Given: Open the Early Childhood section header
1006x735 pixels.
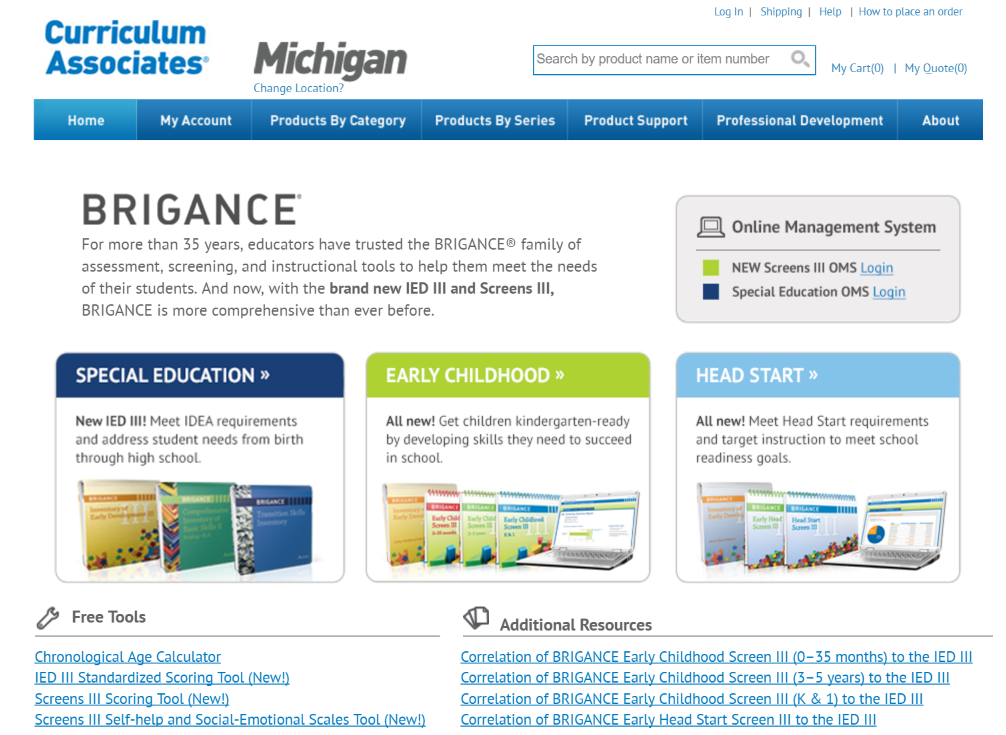Looking at the screenshot, I should coord(507,375).
